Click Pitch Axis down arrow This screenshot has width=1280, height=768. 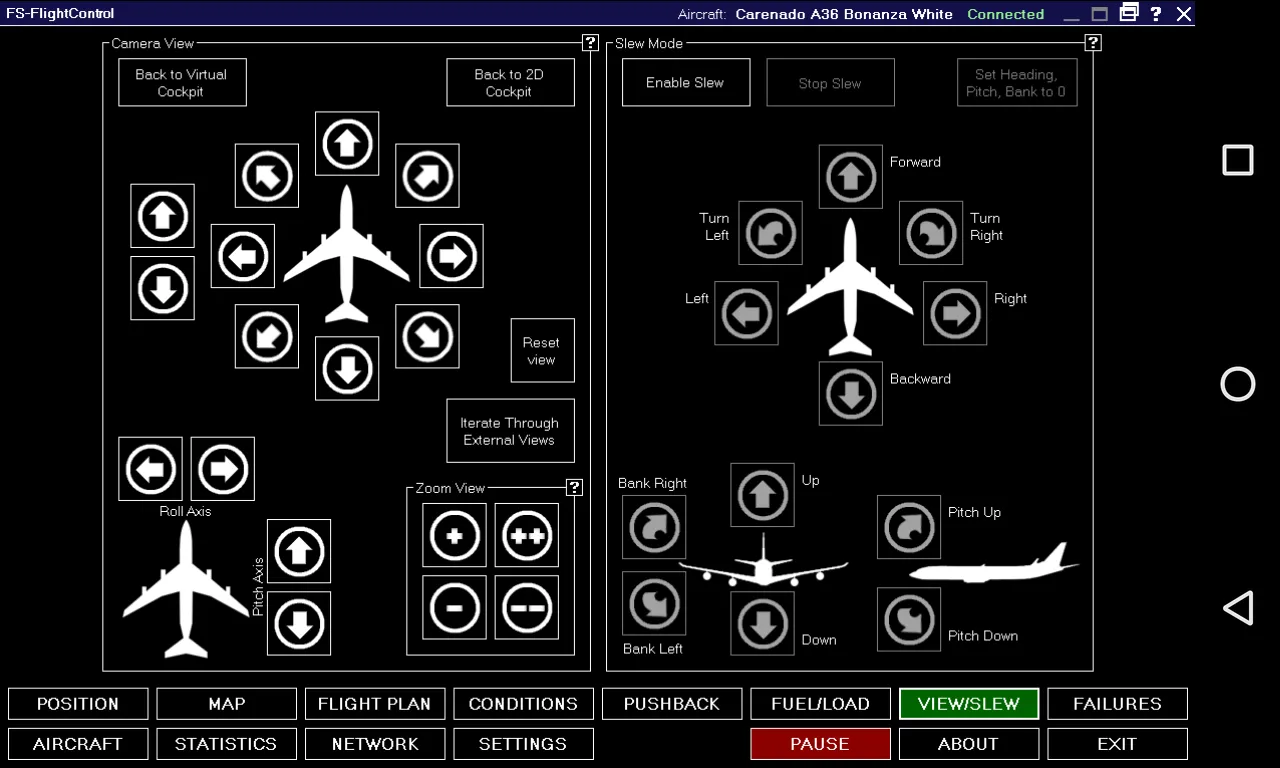299,623
